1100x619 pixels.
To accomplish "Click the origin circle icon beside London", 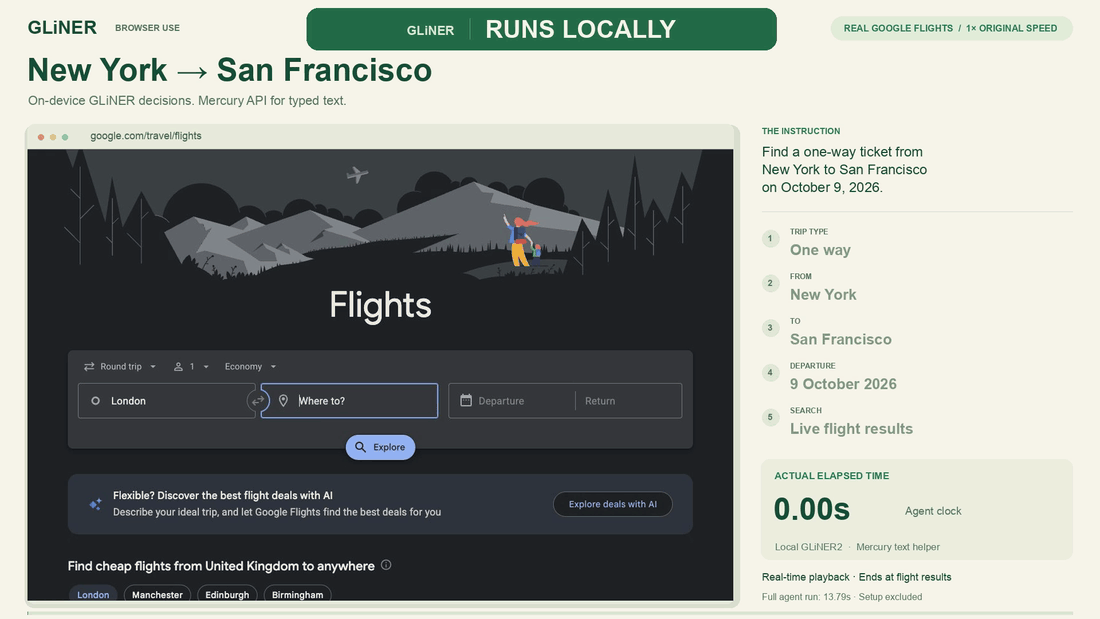I will 95,401.
